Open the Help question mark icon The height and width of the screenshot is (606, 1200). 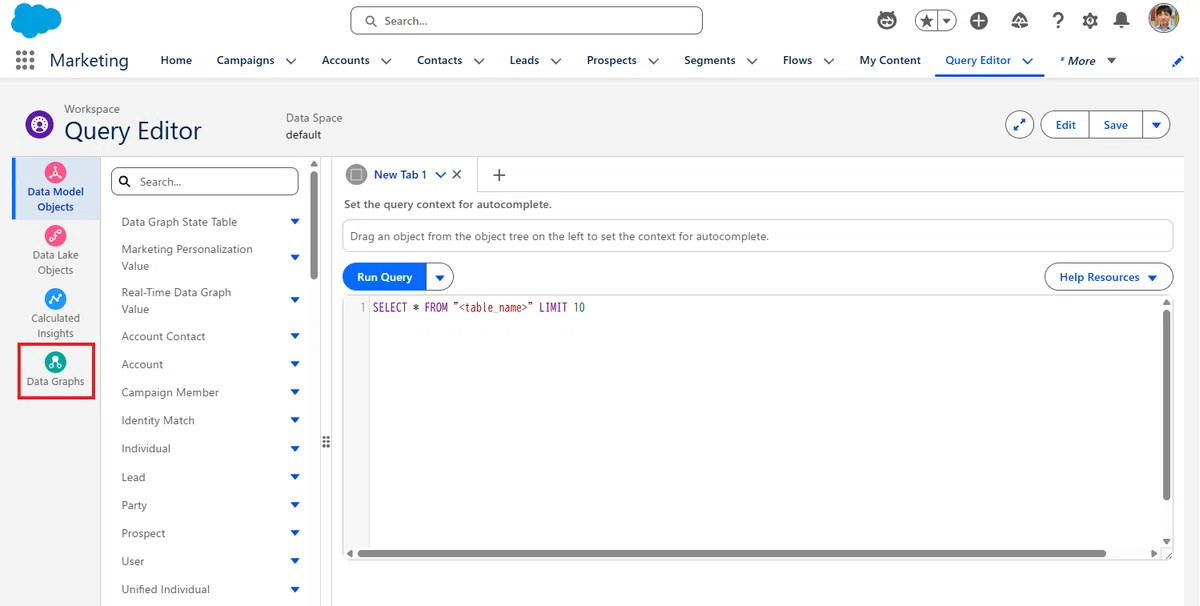coord(1058,20)
